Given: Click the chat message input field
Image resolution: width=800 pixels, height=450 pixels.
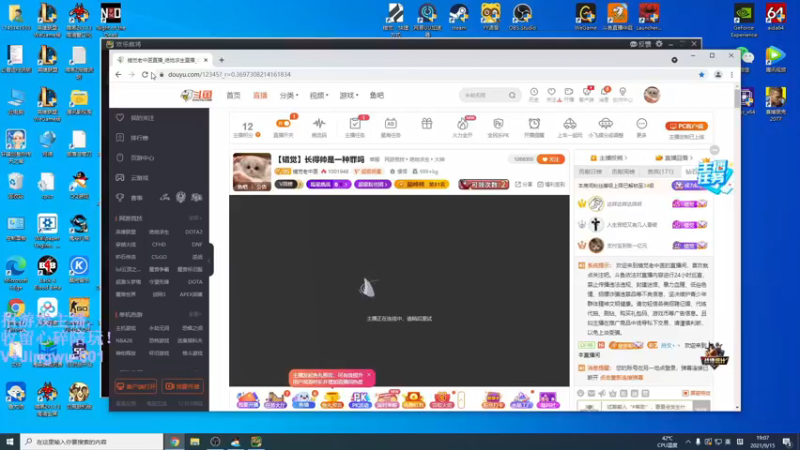Looking at the screenshot, I should click(647, 407).
